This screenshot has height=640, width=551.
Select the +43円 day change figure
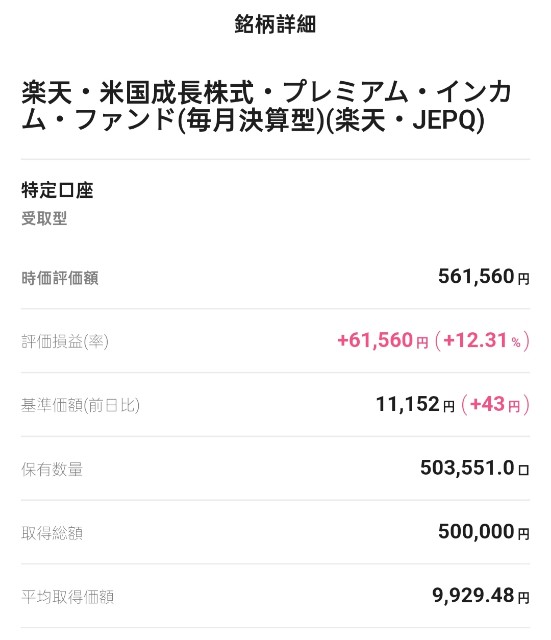tap(495, 404)
